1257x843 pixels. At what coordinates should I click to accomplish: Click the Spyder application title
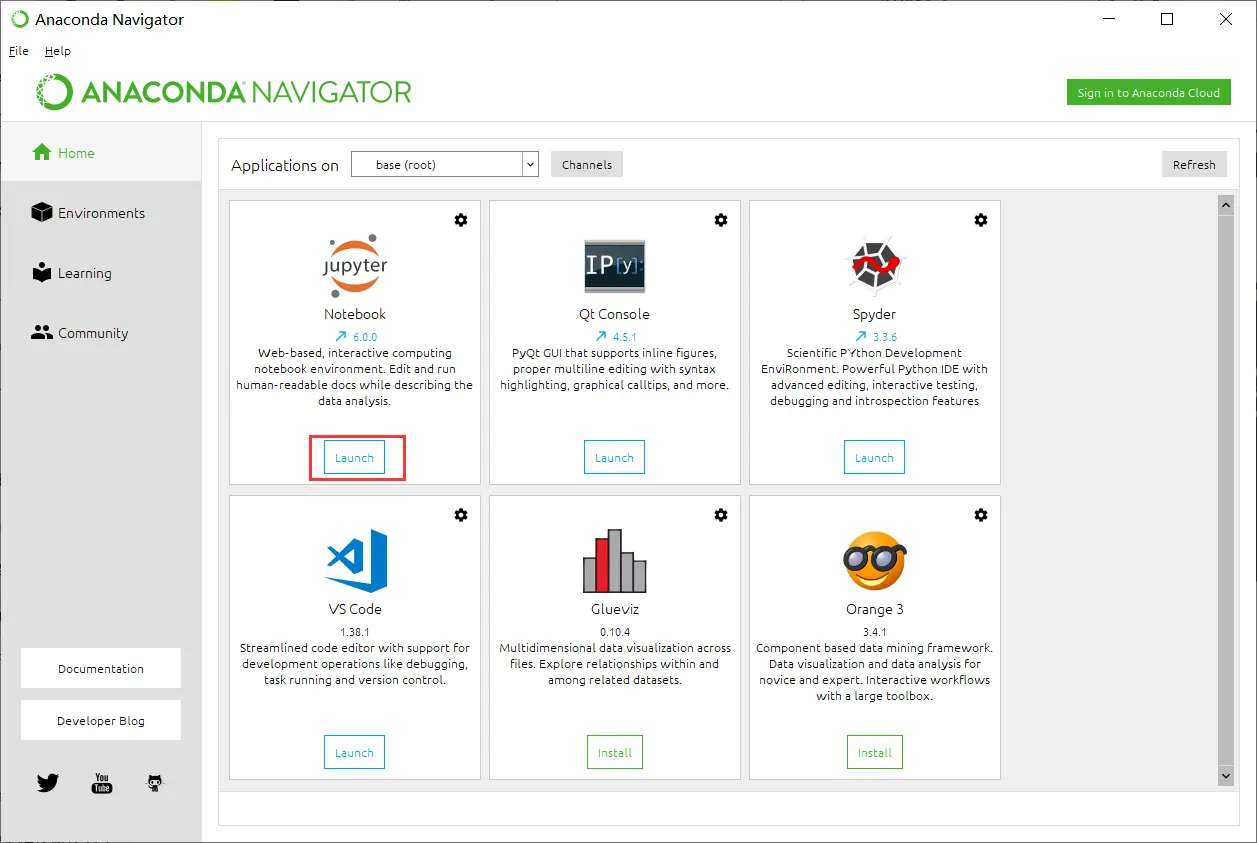point(874,314)
